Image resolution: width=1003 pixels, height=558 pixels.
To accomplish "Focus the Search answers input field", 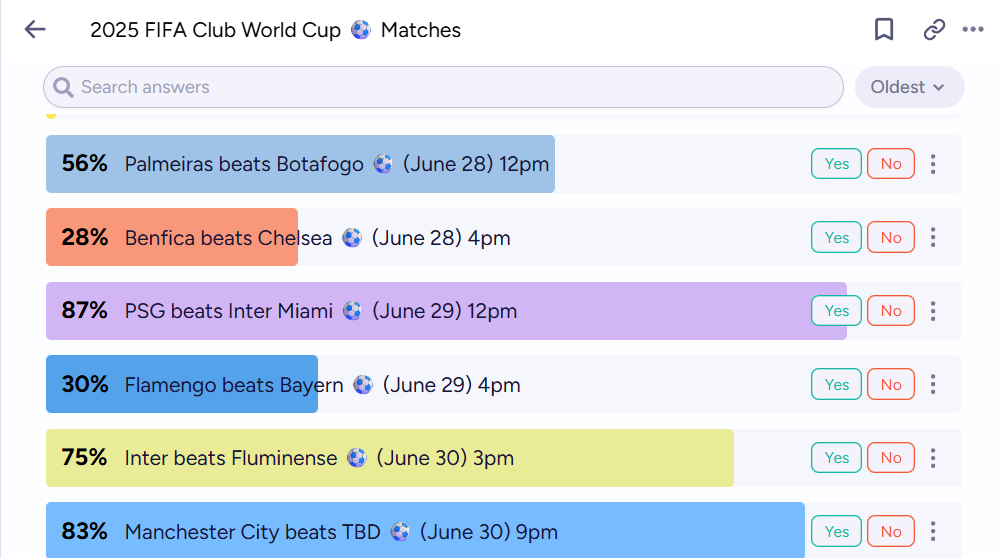I will click(x=450, y=87).
